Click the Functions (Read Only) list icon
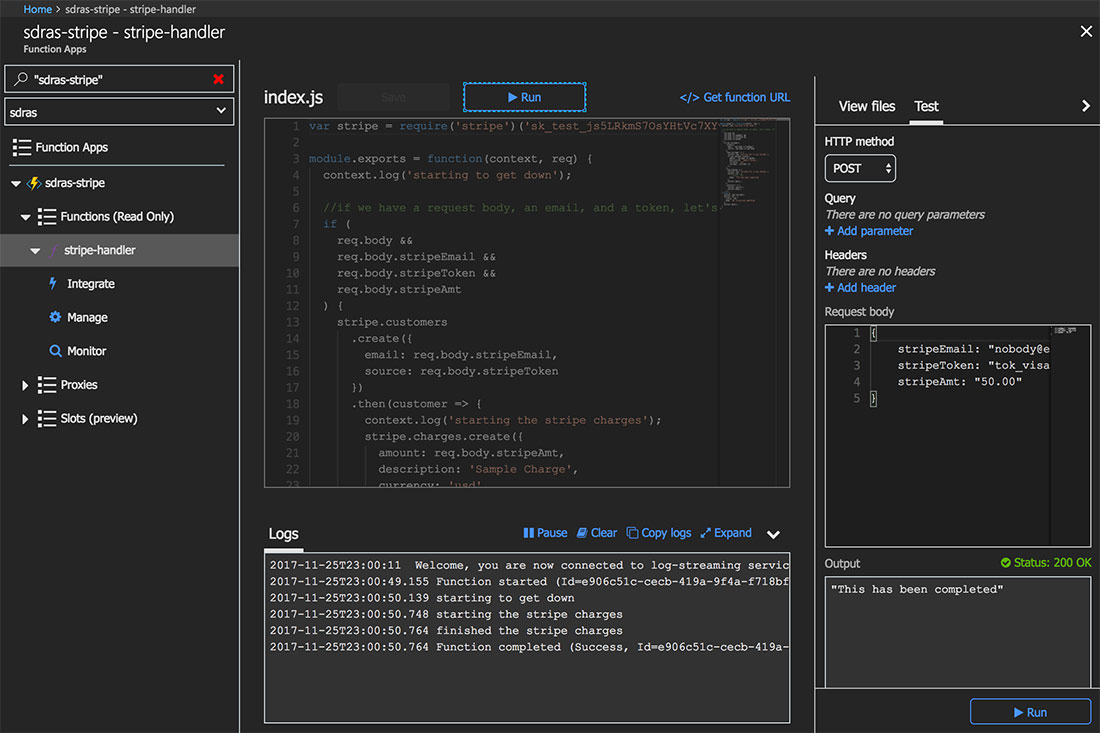Image resolution: width=1100 pixels, height=733 pixels. (x=47, y=217)
